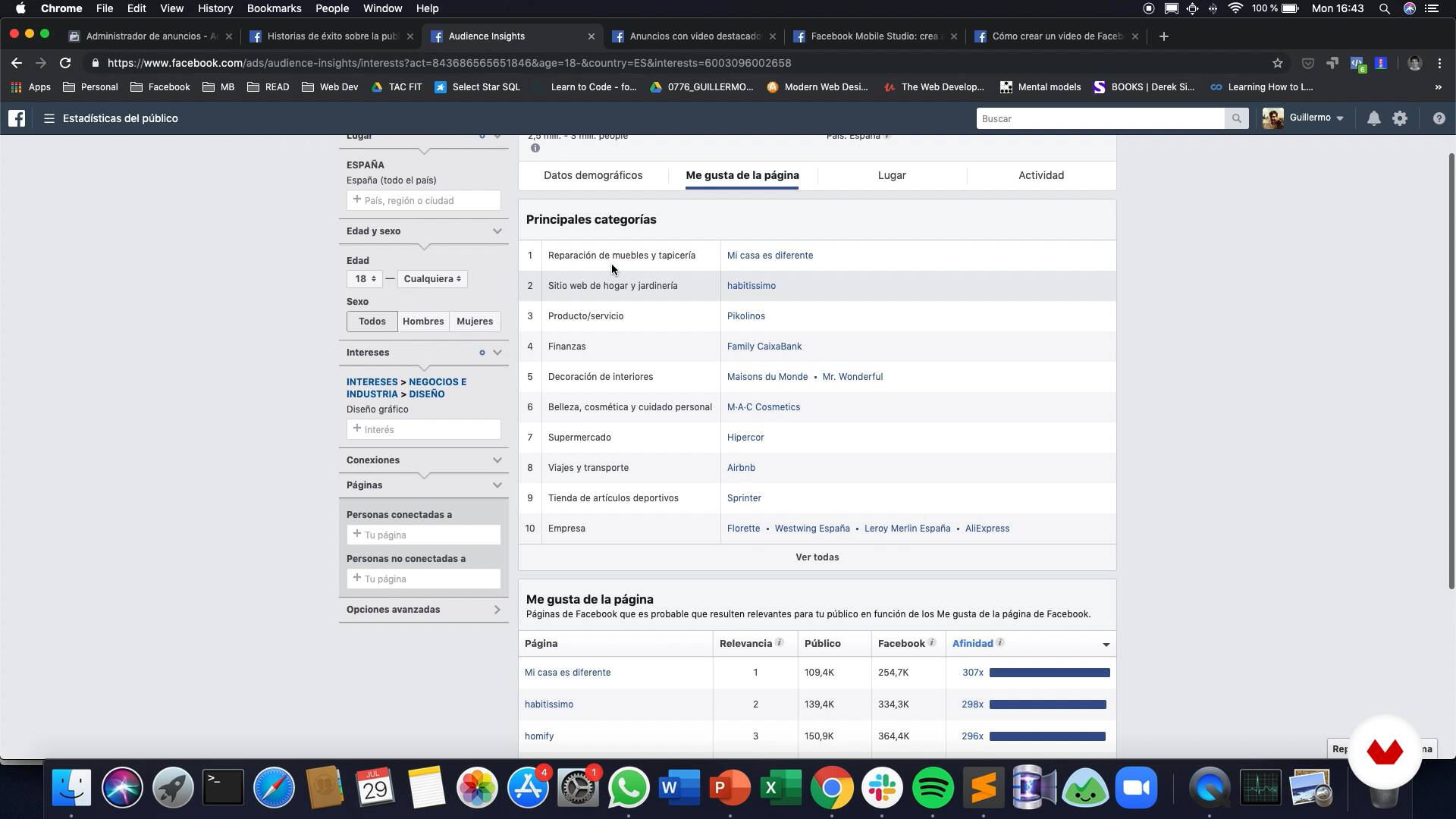Switch to the Actividad tab
Screen dimensions: 1456x819
pyautogui.click(x=1041, y=175)
